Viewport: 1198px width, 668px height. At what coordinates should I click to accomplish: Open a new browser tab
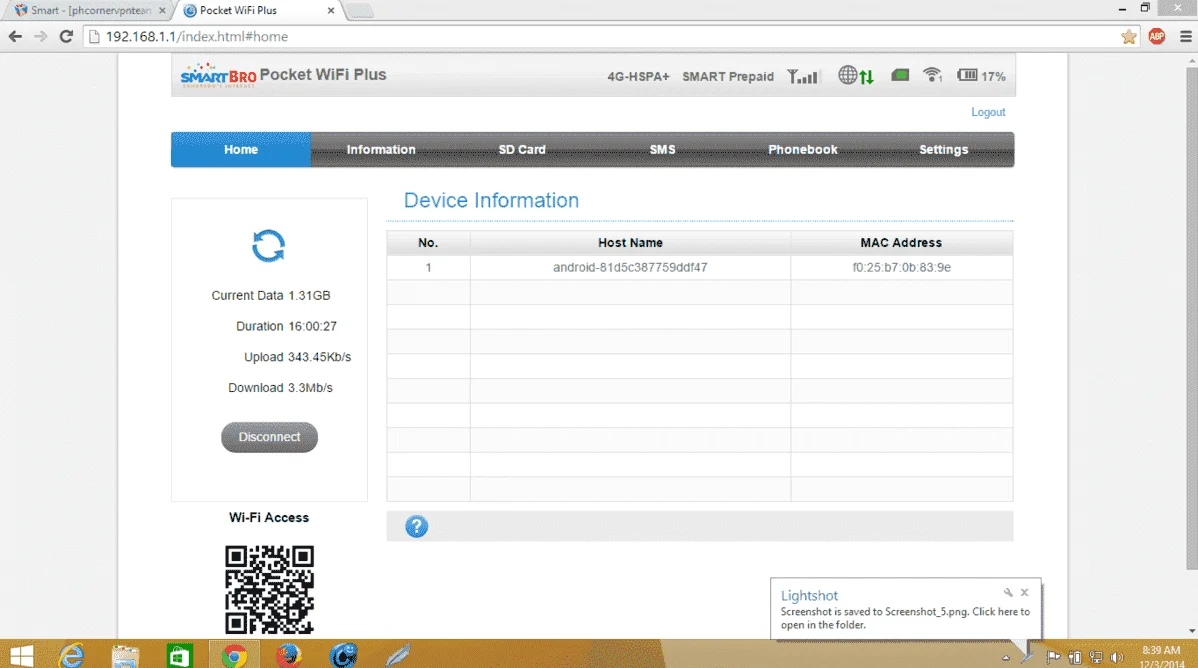point(359,11)
